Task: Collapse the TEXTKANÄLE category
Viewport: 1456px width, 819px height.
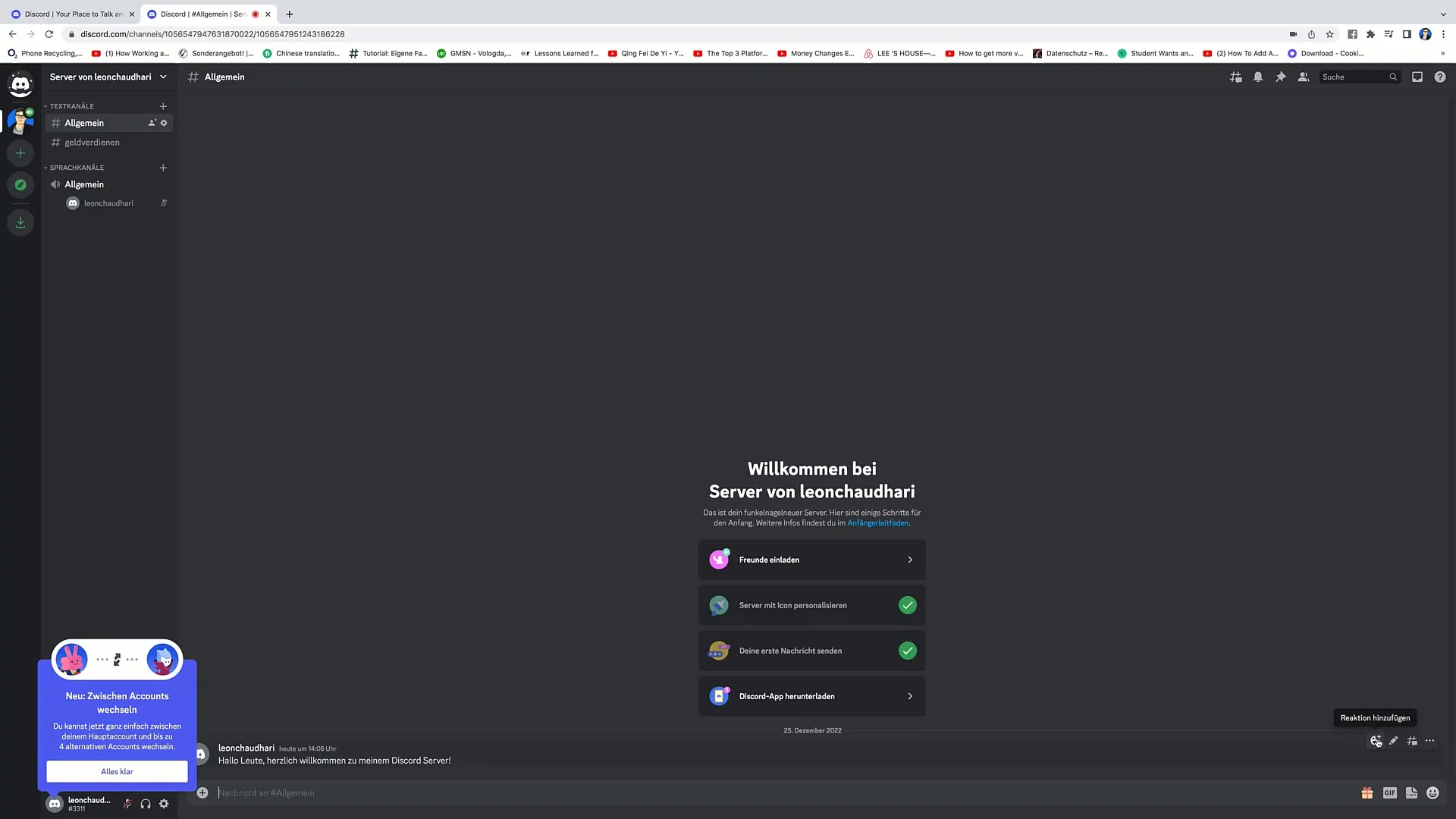Action: tap(72, 106)
